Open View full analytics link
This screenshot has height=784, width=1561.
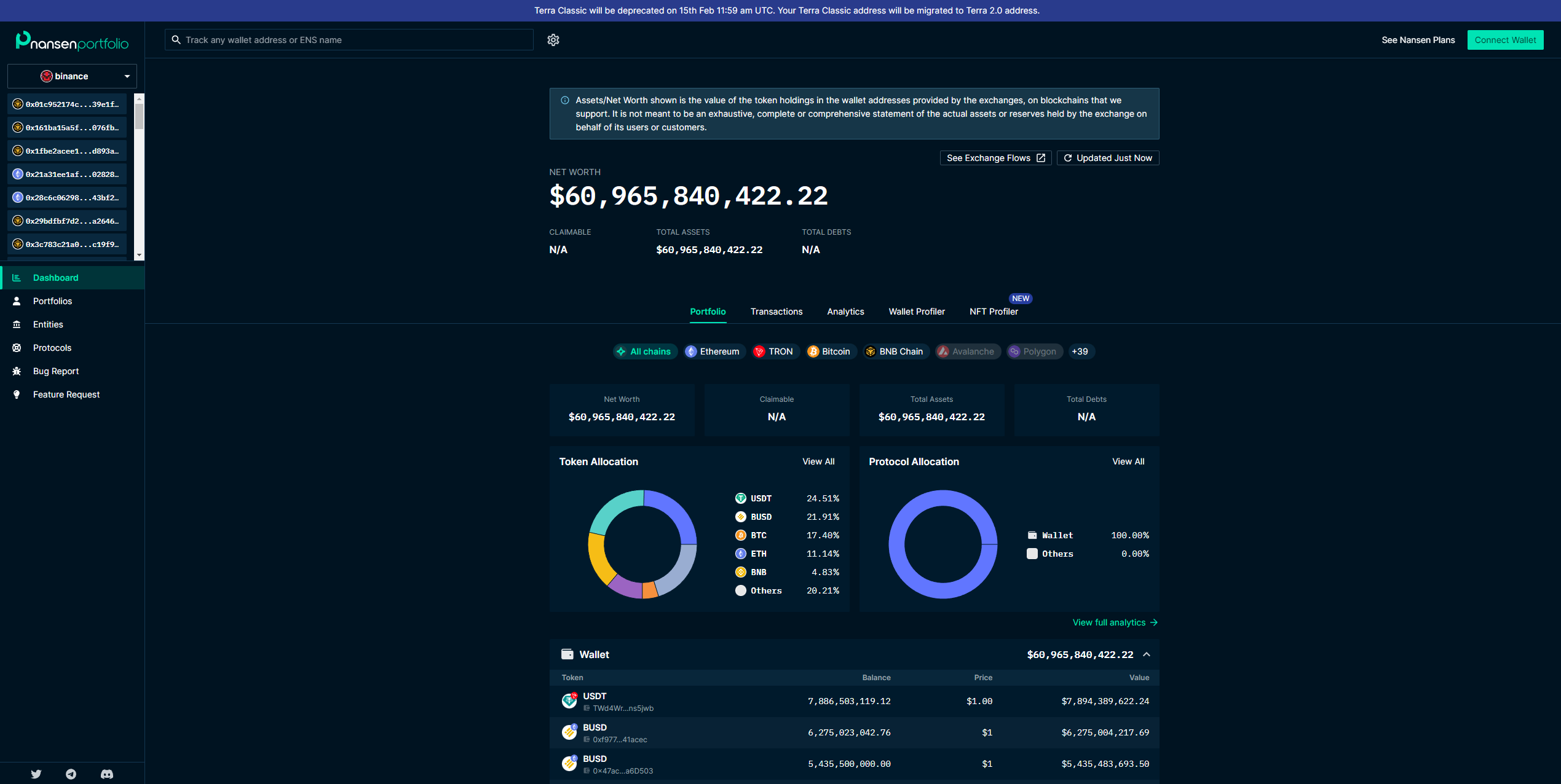(1115, 622)
